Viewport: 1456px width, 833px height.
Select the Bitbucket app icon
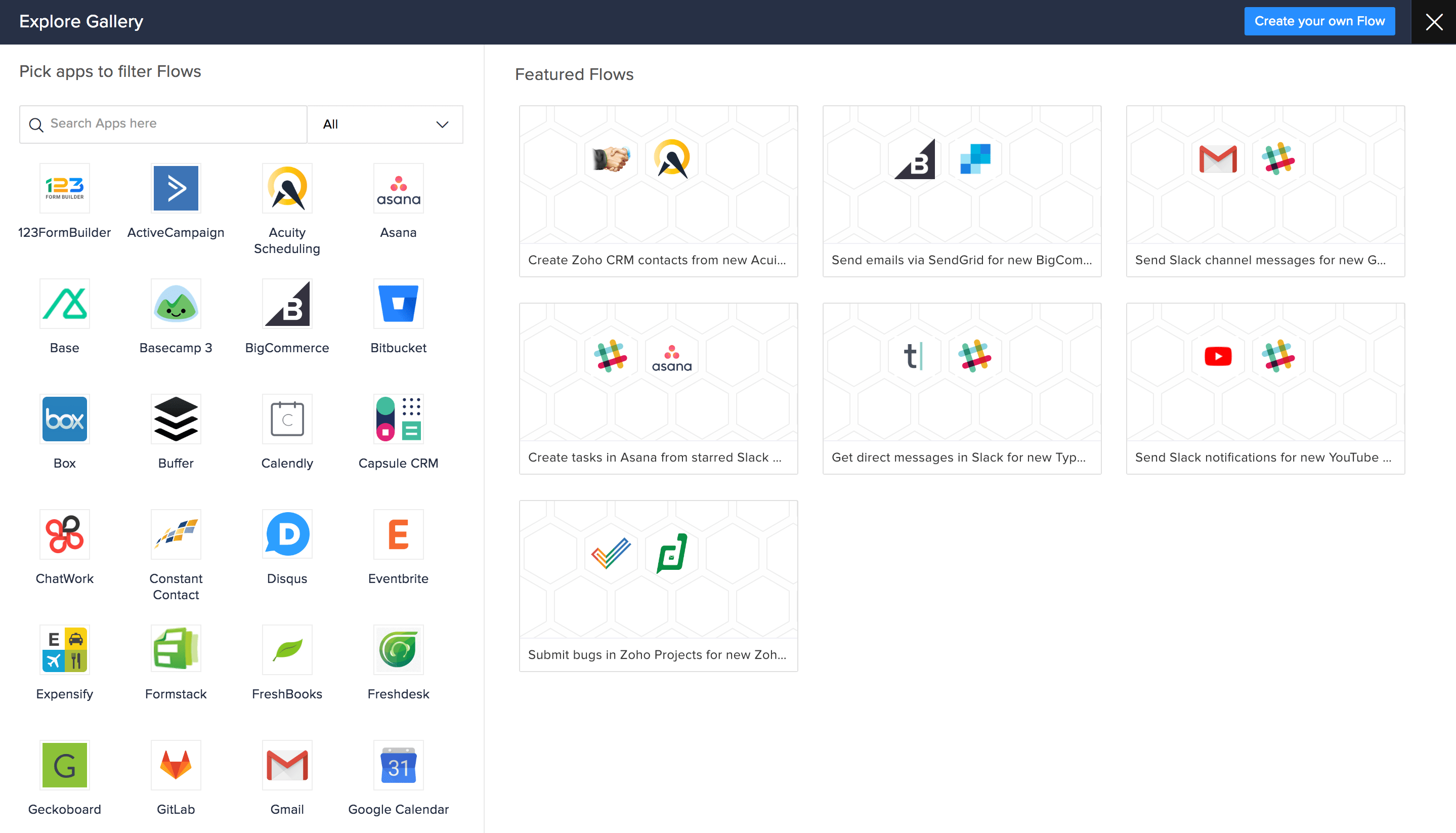click(398, 304)
